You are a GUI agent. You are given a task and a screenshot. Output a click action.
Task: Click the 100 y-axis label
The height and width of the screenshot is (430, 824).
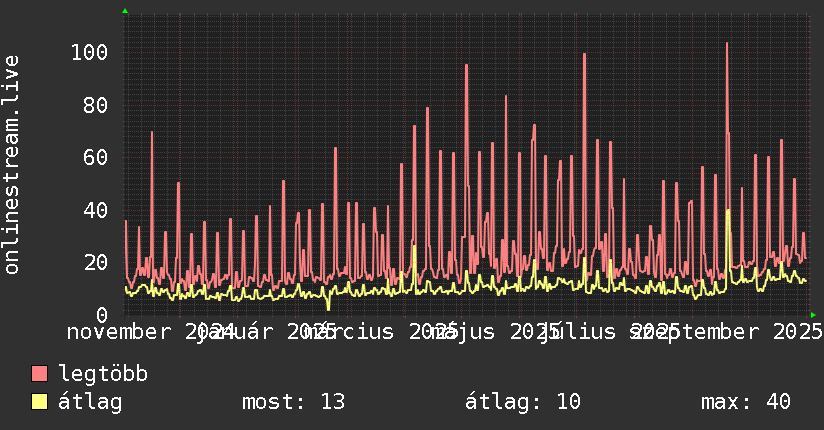[89, 53]
